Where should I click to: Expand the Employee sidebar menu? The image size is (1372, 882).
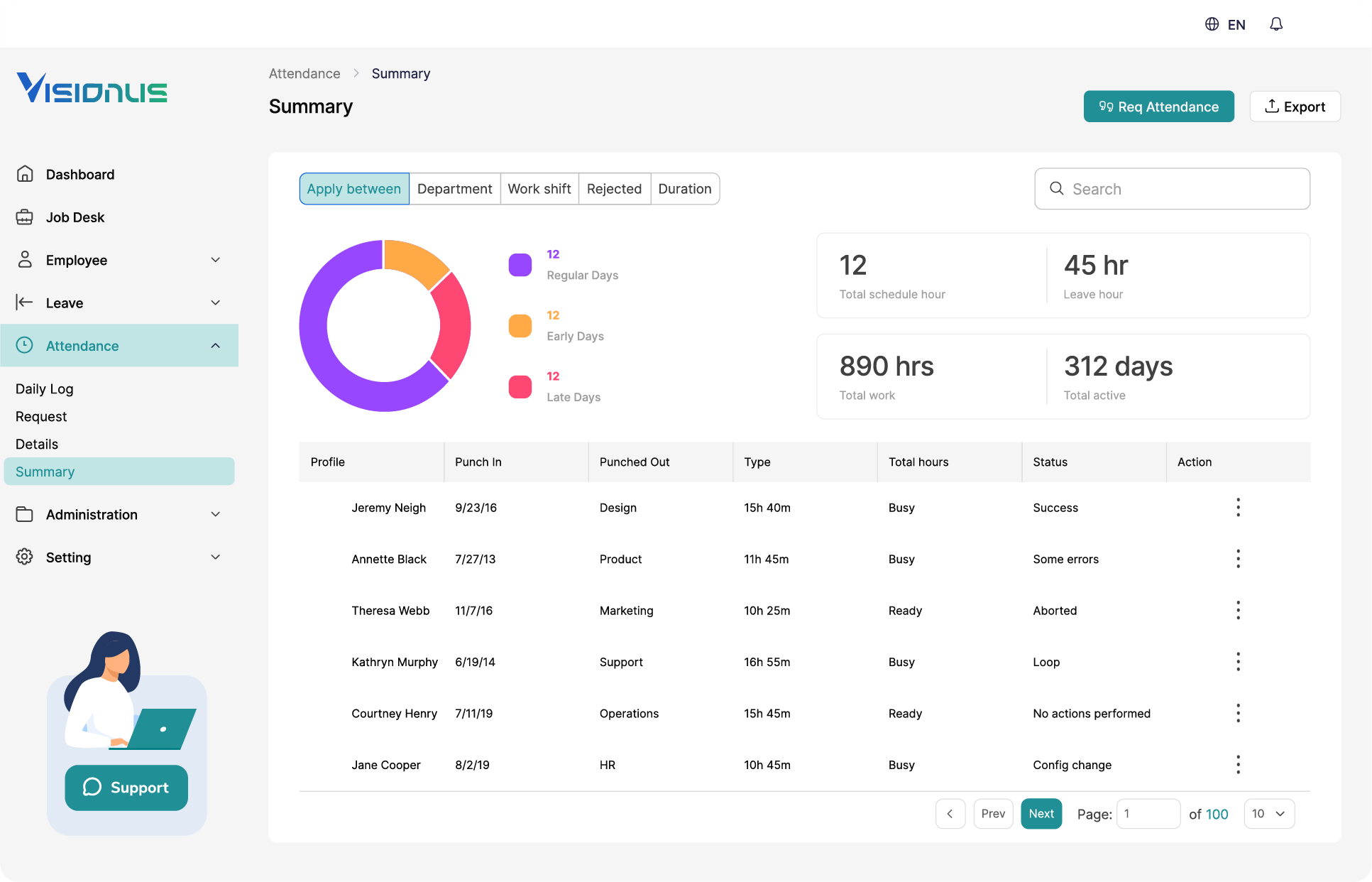coord(215,260)
